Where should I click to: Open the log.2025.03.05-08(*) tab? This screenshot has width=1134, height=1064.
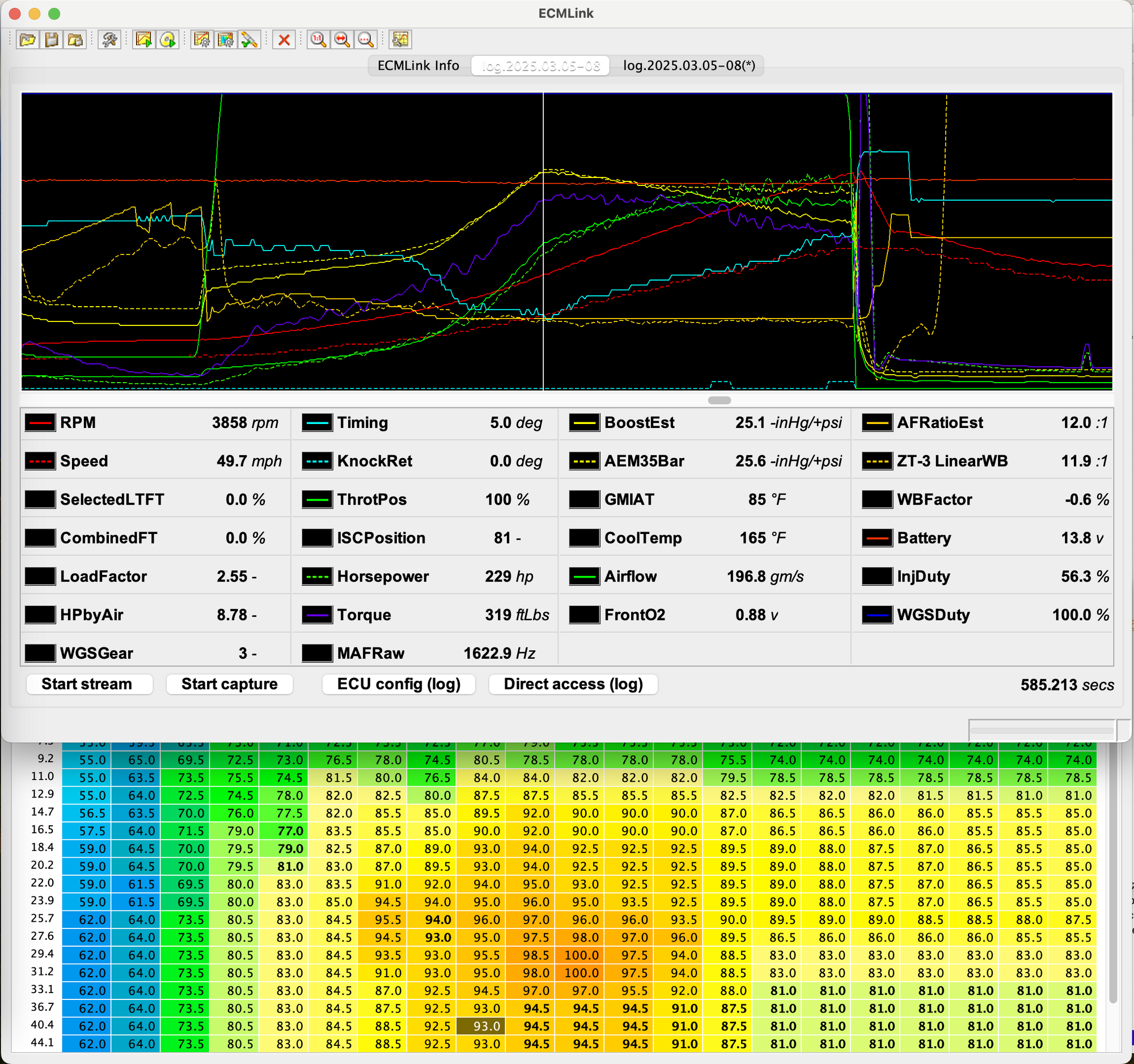(x=688, y=66)
